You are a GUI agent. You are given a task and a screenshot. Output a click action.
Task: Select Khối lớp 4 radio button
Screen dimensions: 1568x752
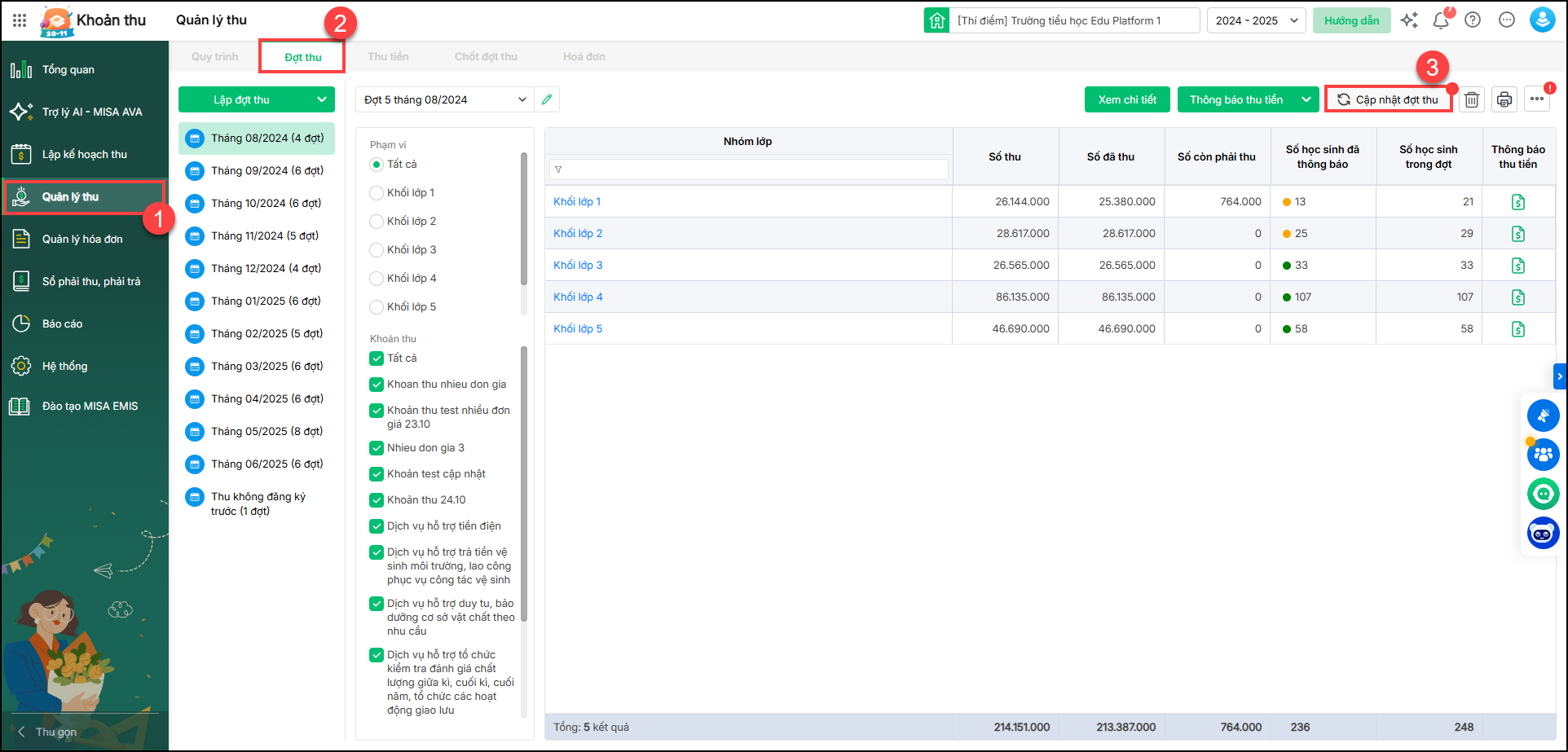tap(377, 279)
